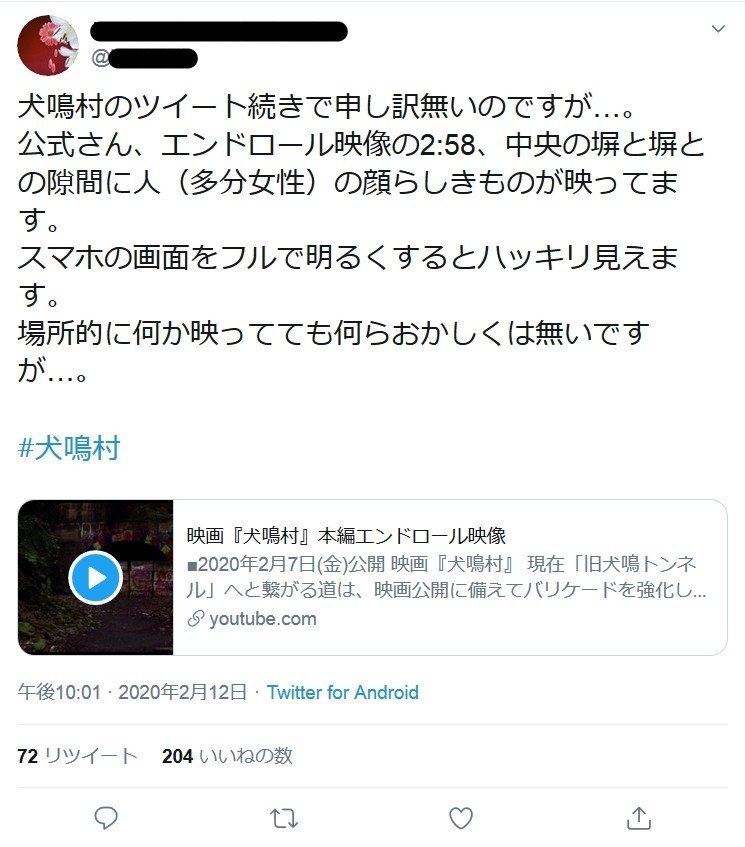Open the tunnel video thumbnail
This screenshot has width=745, height=847.
coord(96,577)
